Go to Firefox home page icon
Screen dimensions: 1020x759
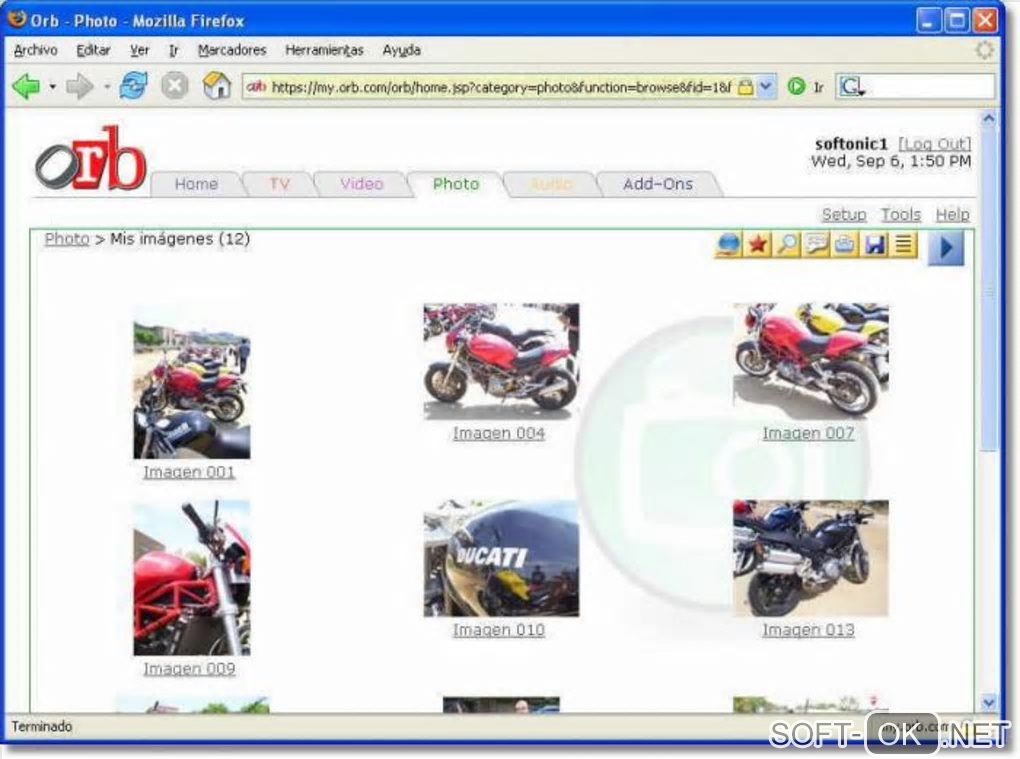click(217, 86)
